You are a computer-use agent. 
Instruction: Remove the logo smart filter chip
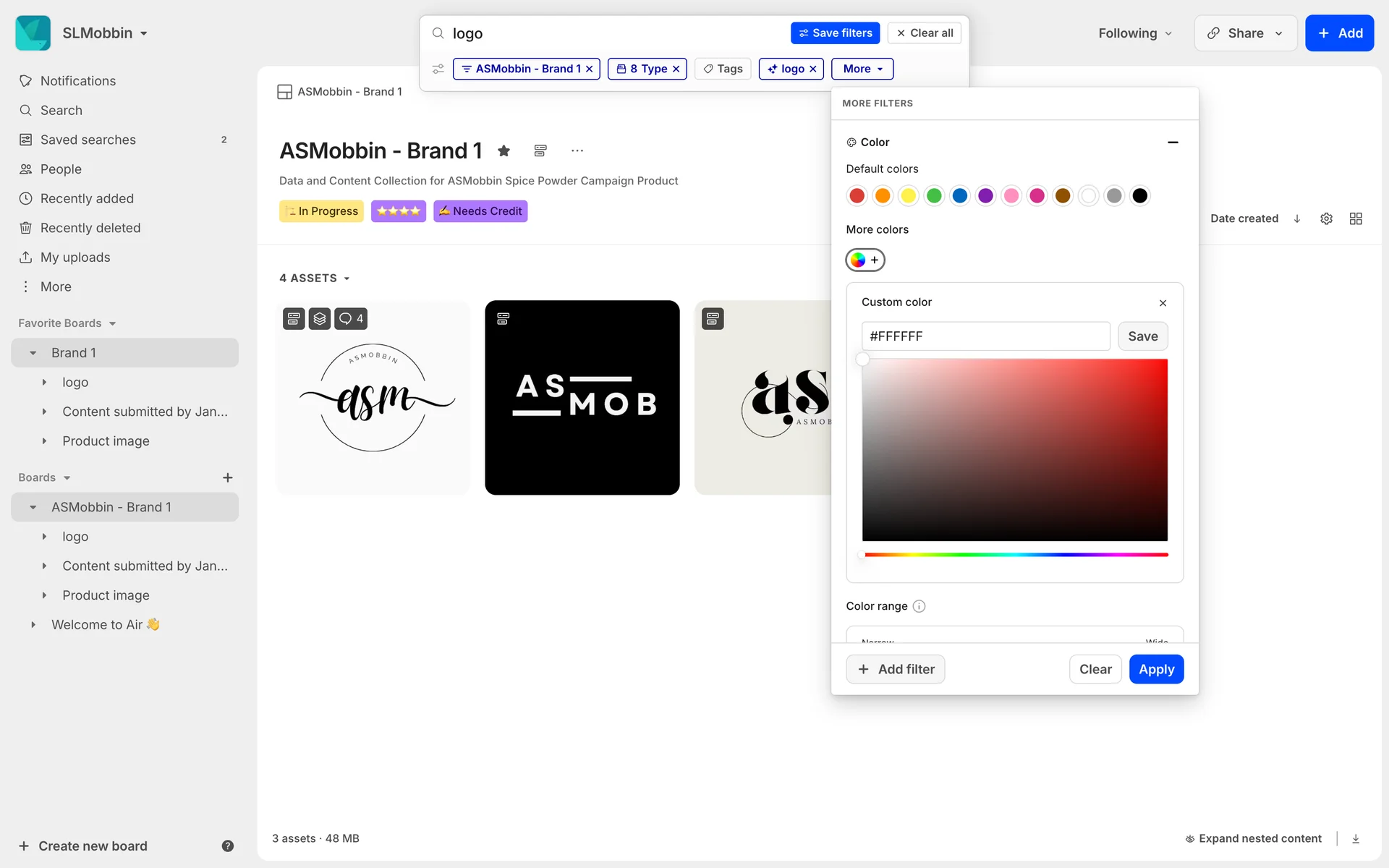click(x=813, y=69)
